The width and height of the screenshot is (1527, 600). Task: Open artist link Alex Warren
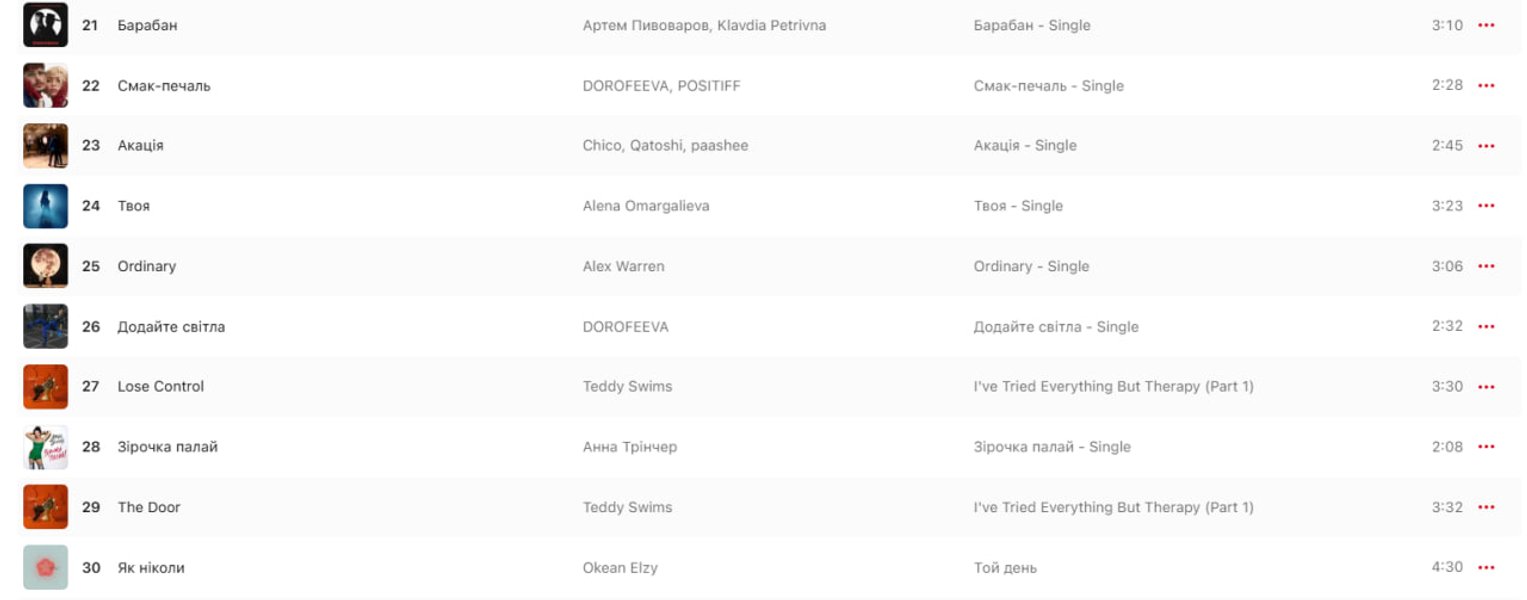click(x=623, y=266)
